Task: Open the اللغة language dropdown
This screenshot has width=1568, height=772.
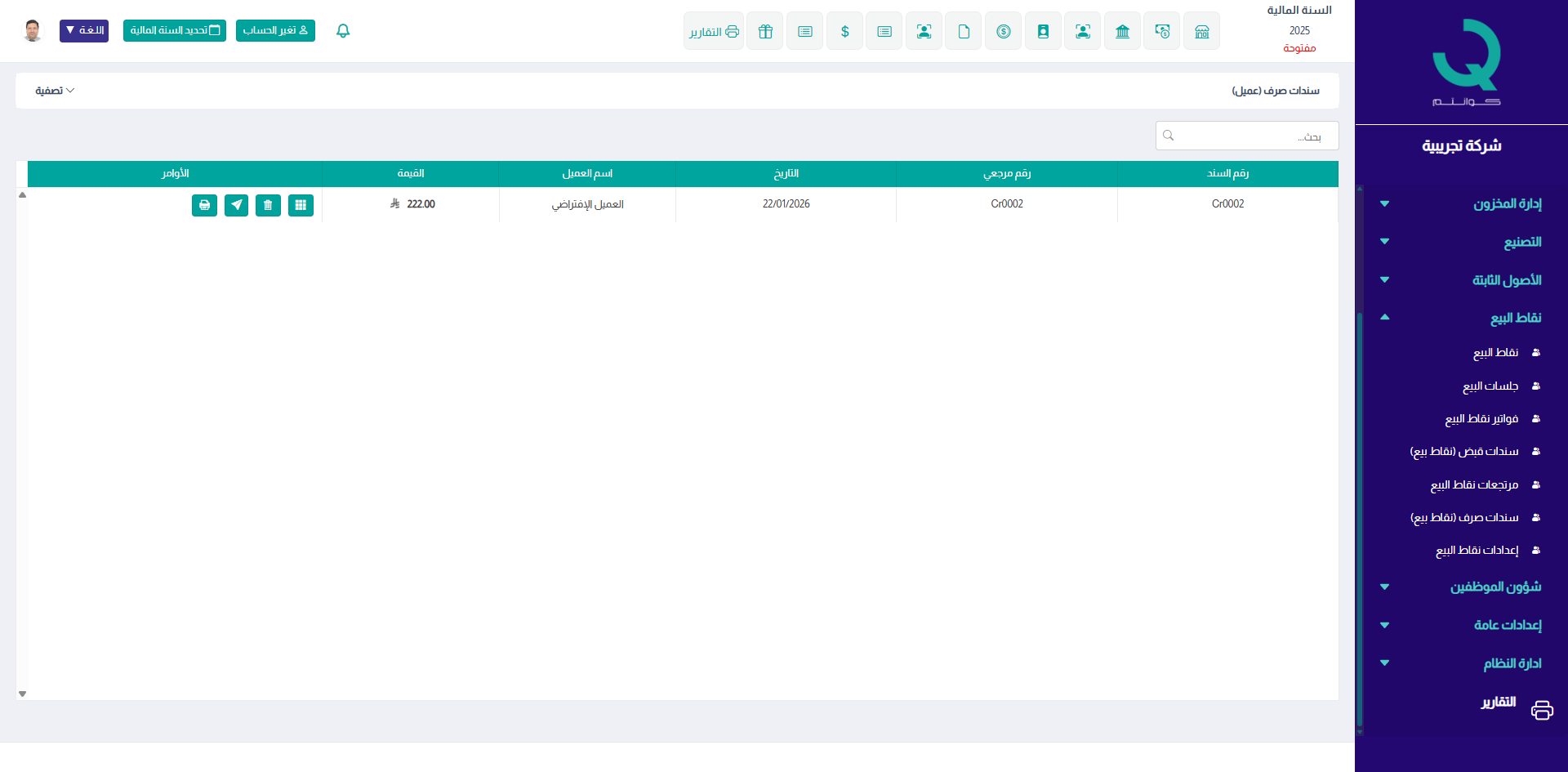Action: 84,31
